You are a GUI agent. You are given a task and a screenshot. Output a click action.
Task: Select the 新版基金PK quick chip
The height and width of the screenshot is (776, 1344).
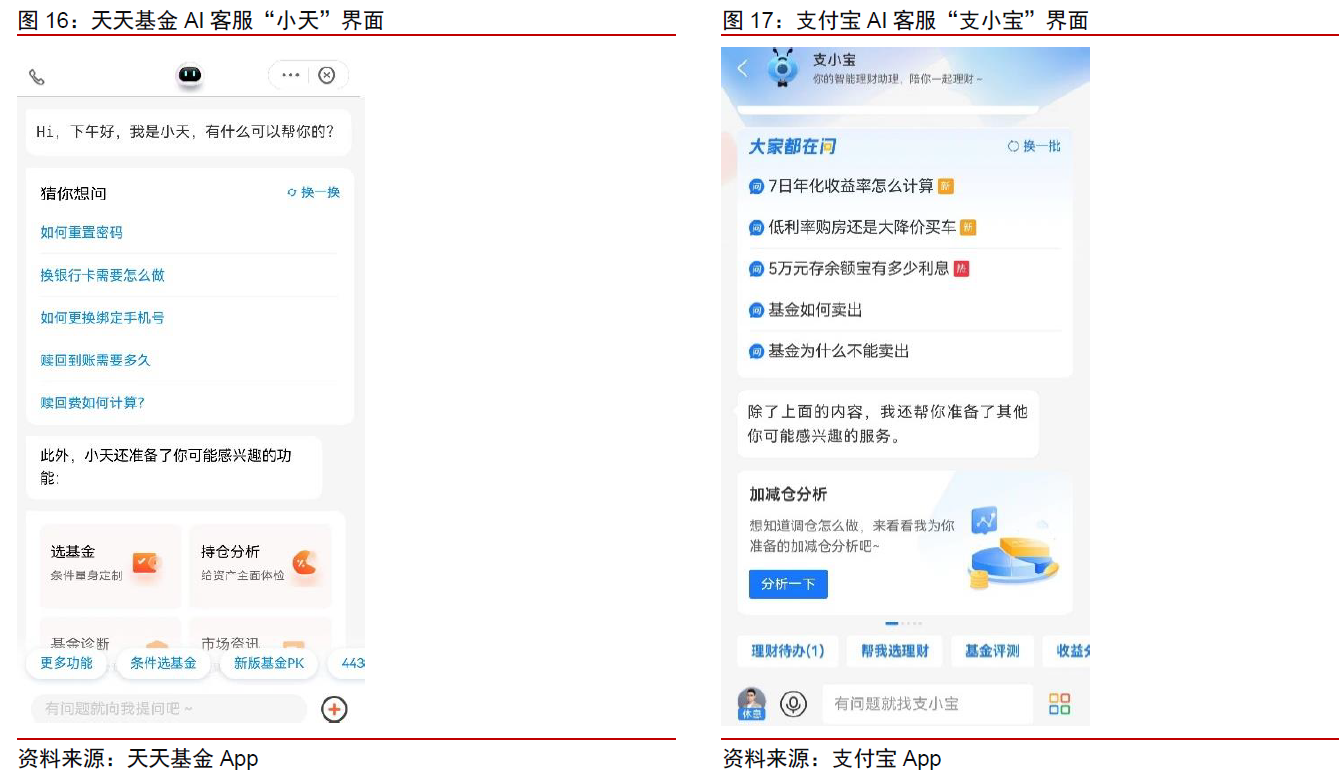coord(269,663)
